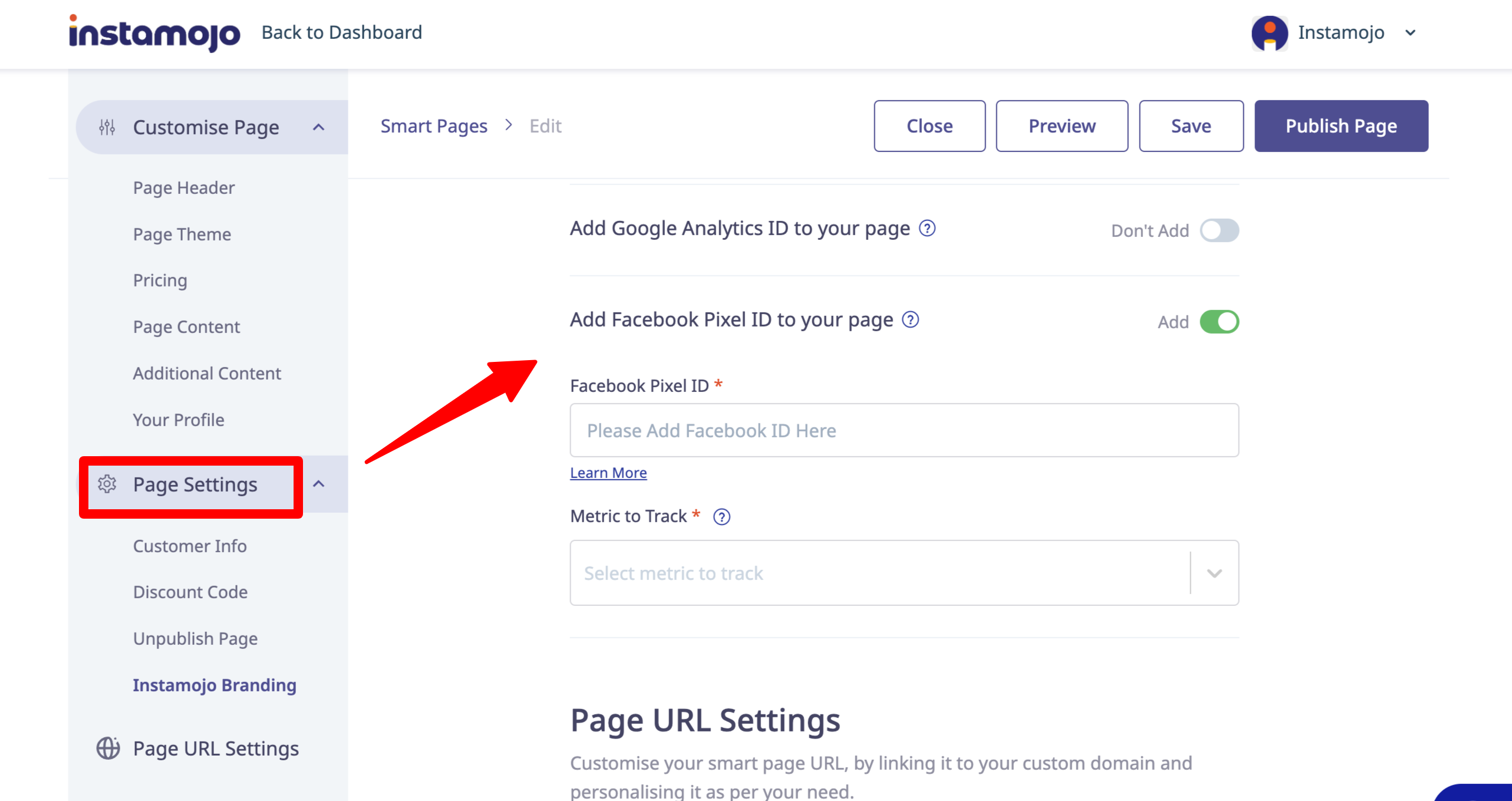Click the Save button
This screenshot has width=1512, height=801.
tap(1191, 126)
